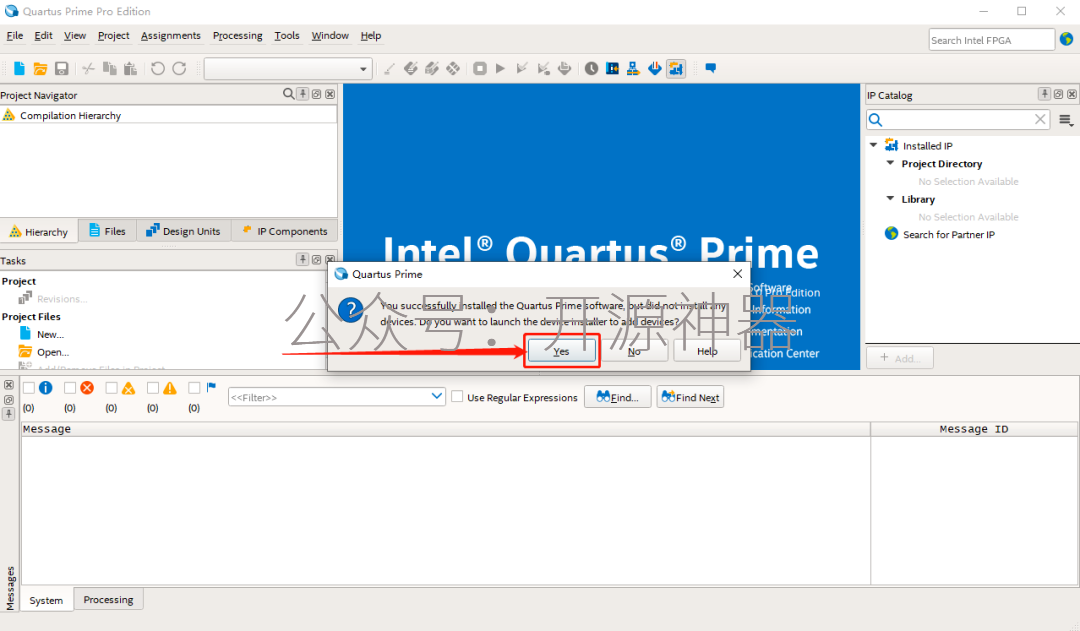This screenshot has width=1080, height=631.
Task: Pin the Tasks panel
Action: [x=302, y=259]
